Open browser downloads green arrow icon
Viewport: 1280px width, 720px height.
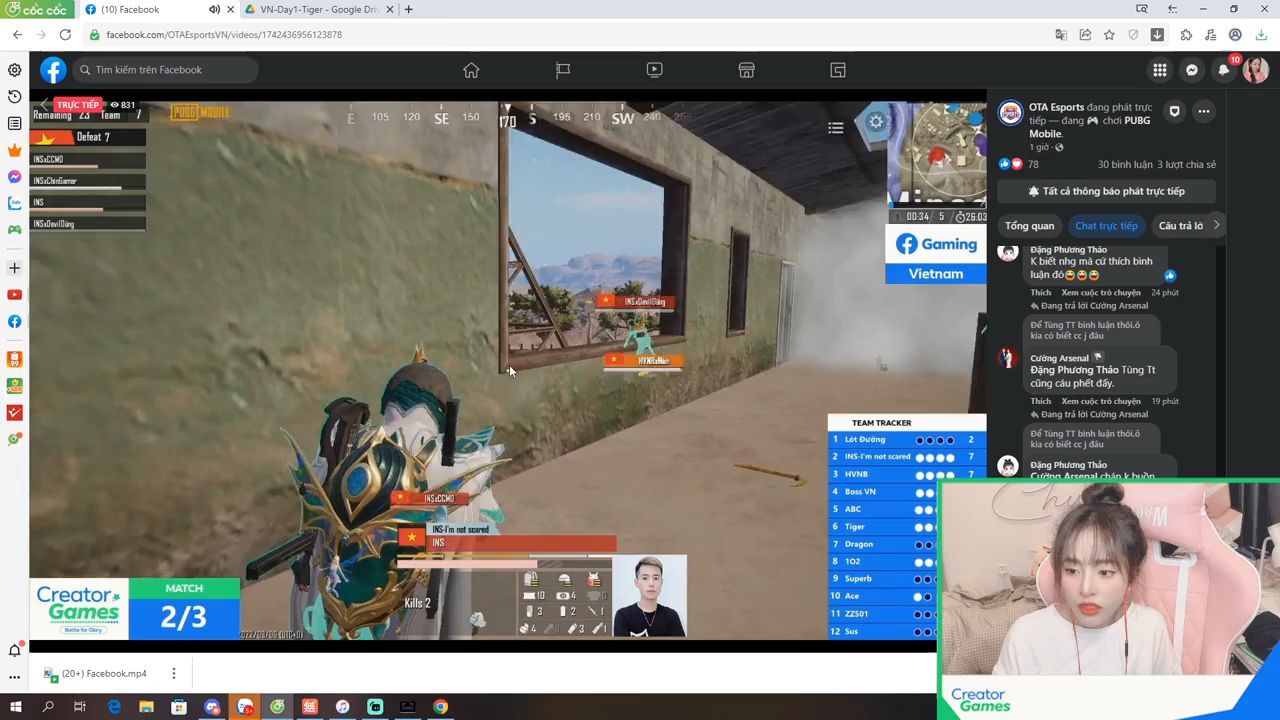pos(1262,35)
